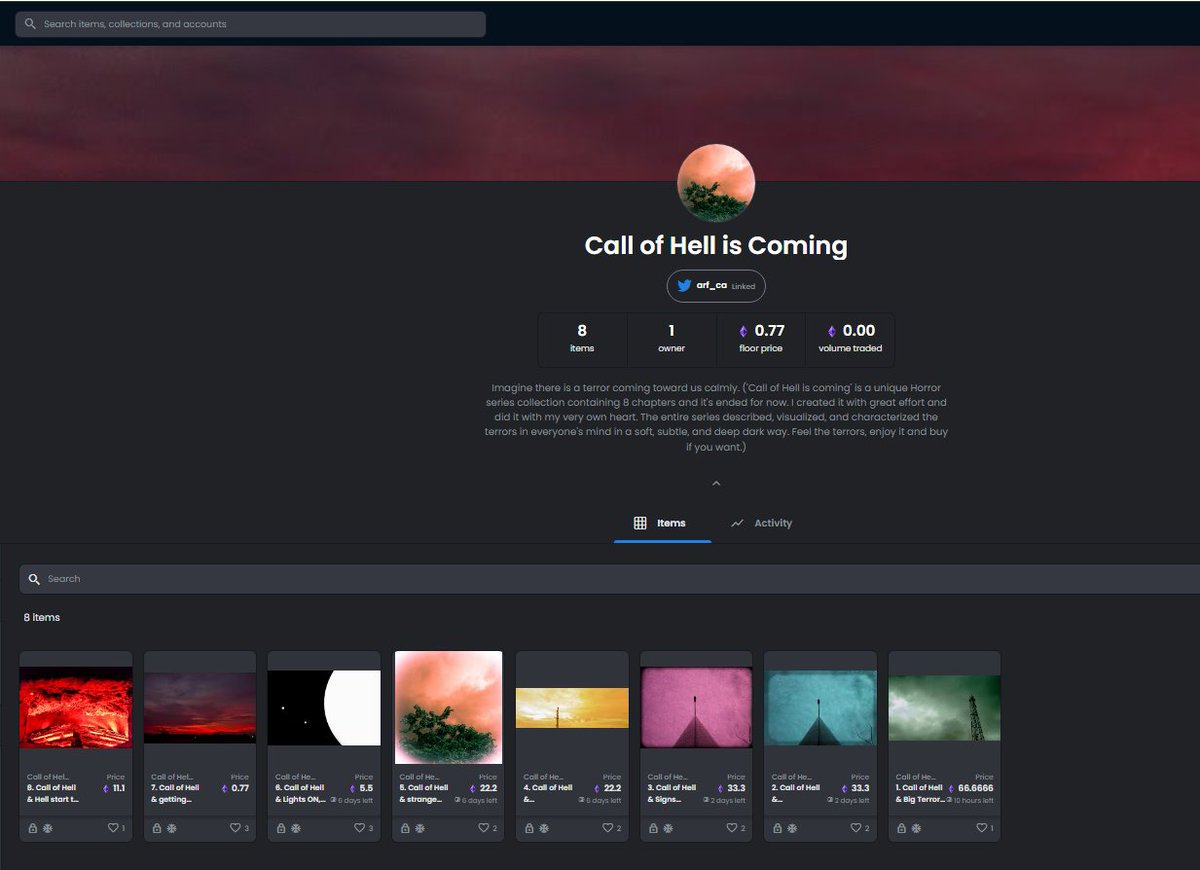
Task: Favorite the item 2 Call of Hell card
Action: pos(856,828)
